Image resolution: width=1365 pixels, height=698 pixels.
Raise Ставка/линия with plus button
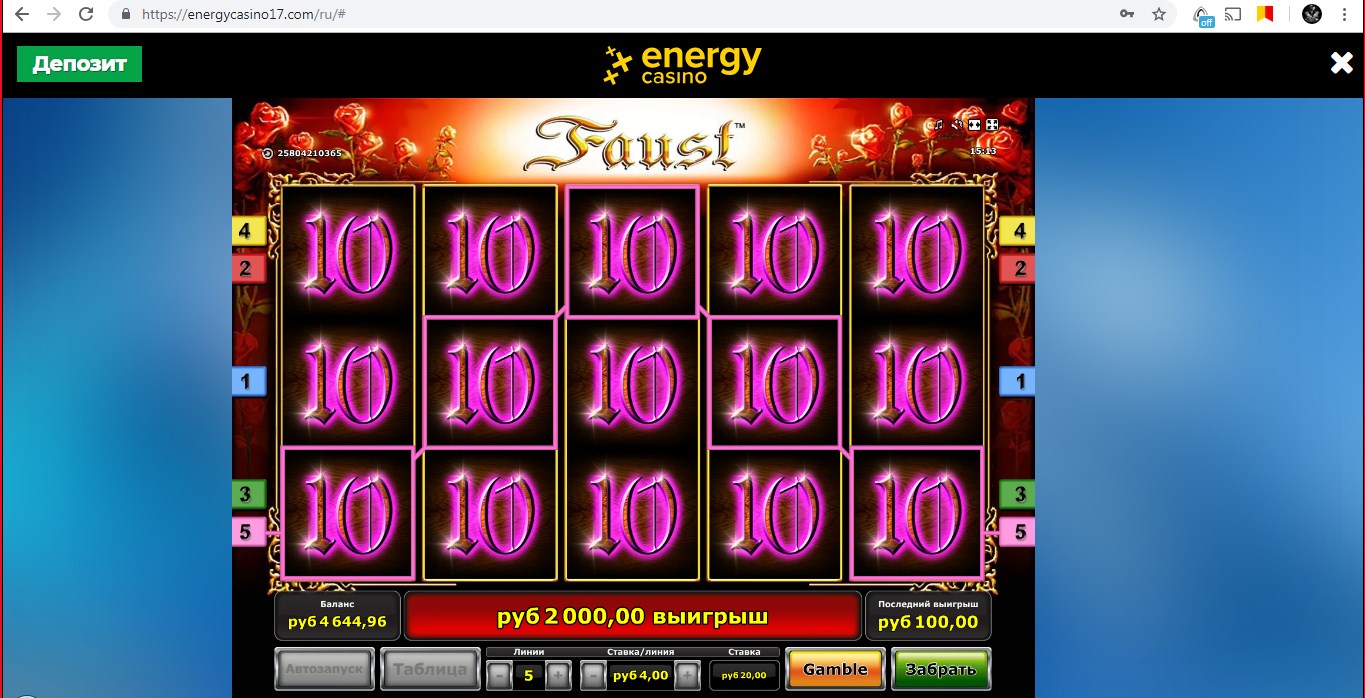[687, 675]
